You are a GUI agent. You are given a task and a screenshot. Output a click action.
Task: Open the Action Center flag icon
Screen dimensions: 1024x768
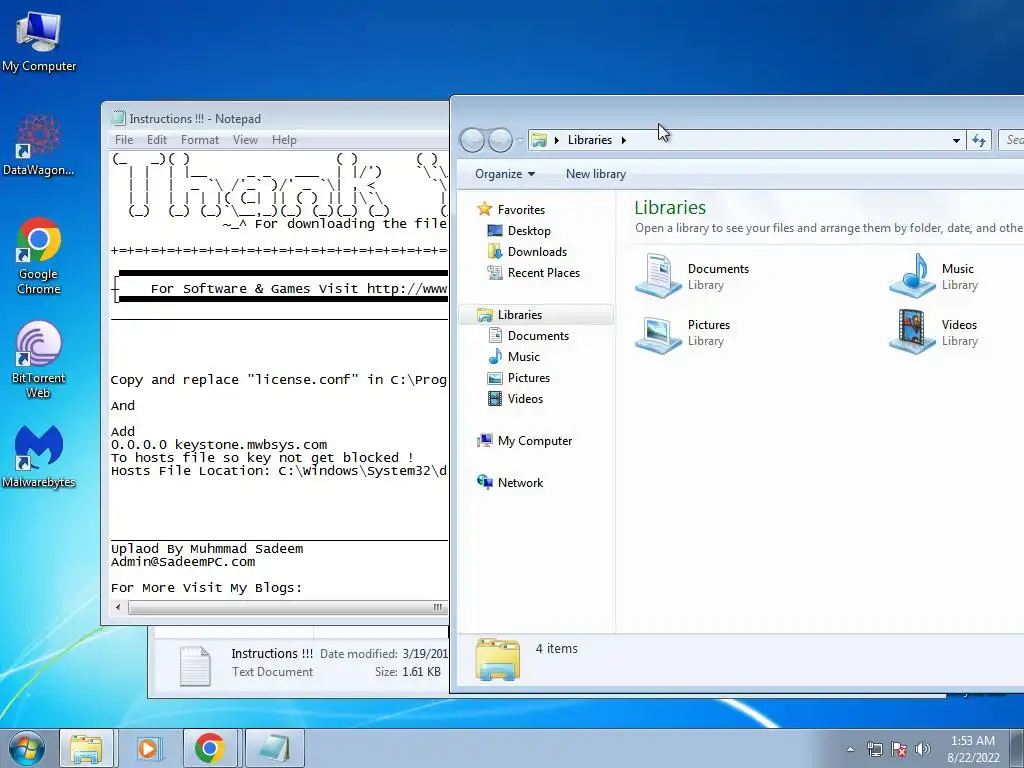(x=899, y=749)
